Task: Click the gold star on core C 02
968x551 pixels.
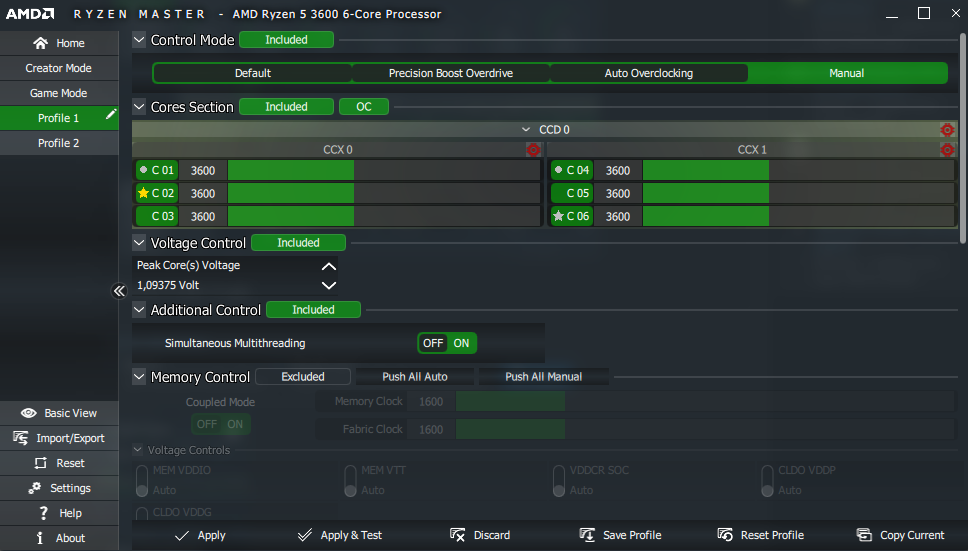Action: pos(143,193)
